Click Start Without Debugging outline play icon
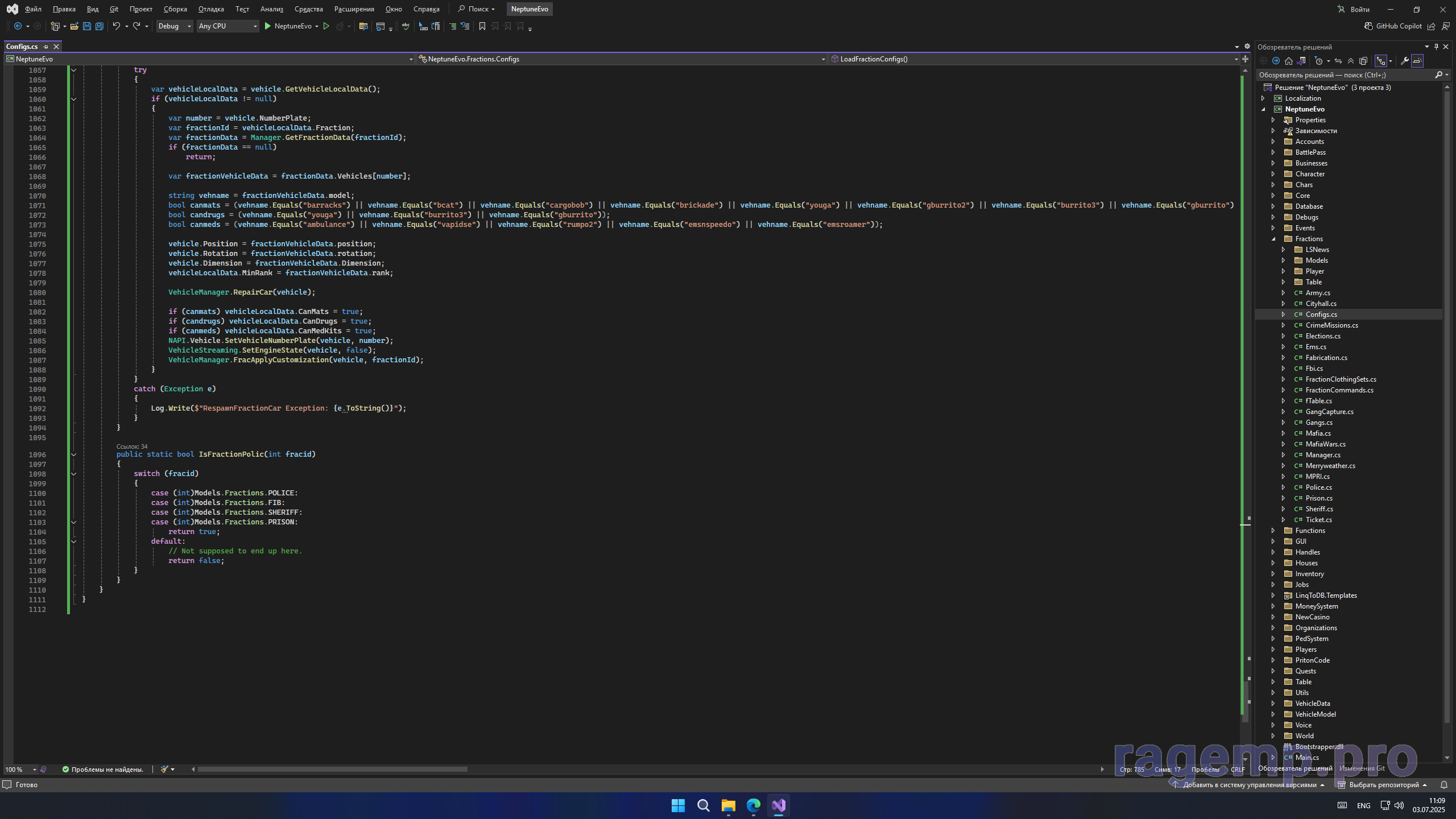 [326, 26]
